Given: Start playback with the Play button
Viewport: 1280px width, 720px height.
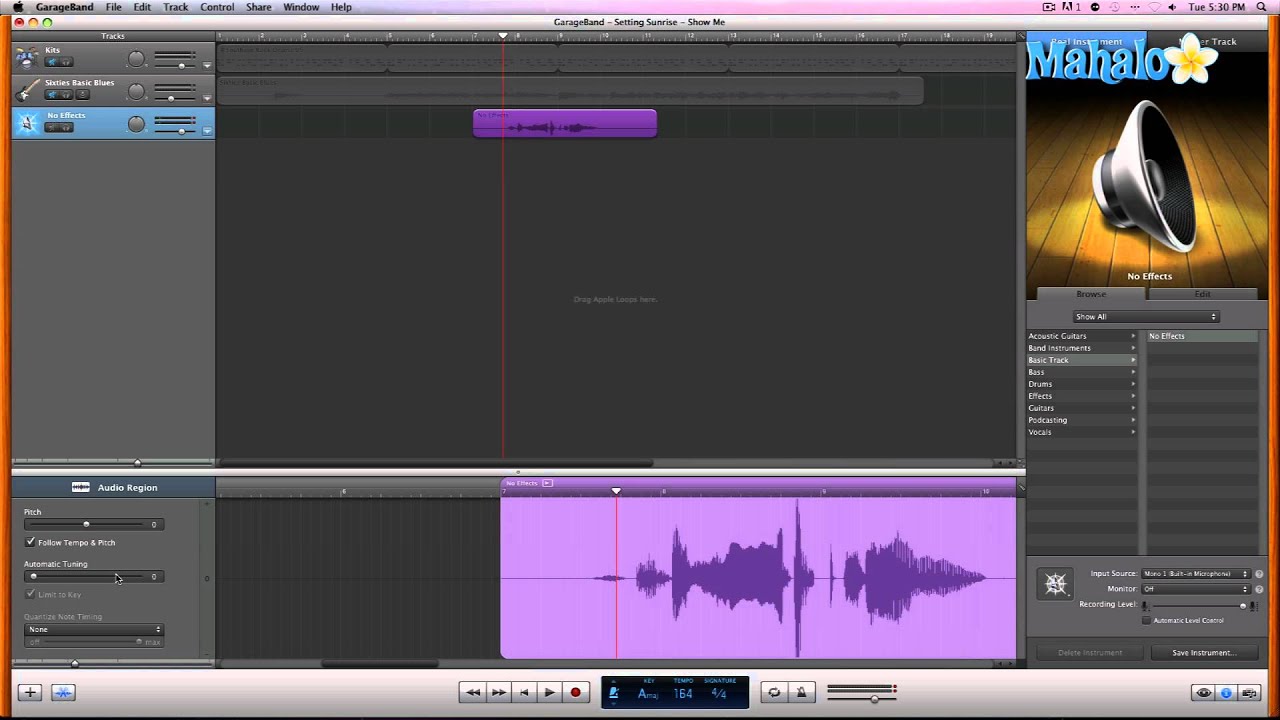Looking at the screenshot, I should [549, 692].
